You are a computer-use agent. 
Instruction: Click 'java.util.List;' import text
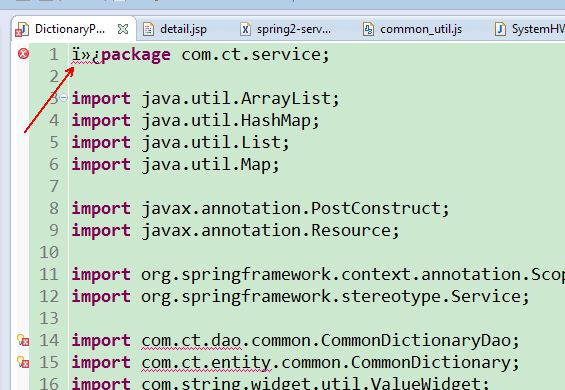(x=215, y=143)
